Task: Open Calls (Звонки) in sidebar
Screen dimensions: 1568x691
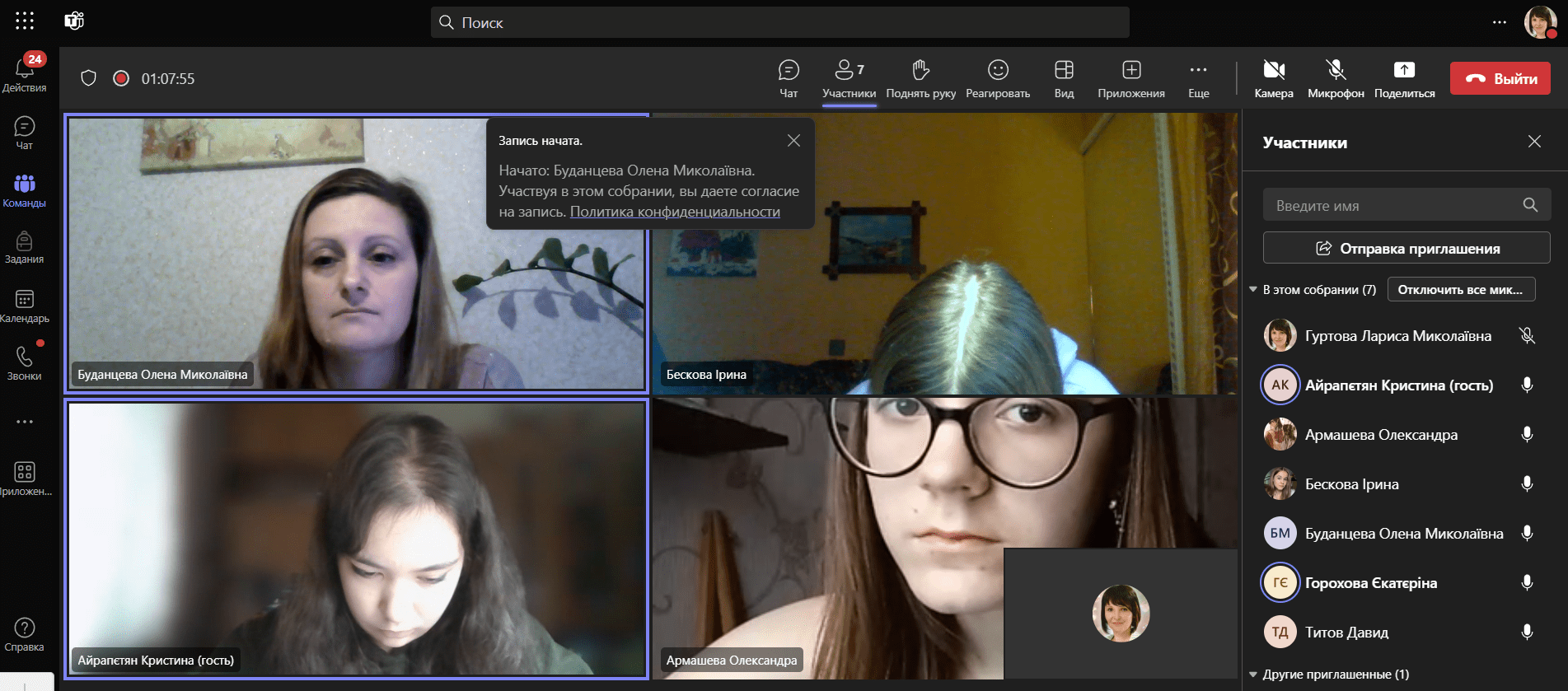Action: (x=25, y=363)
